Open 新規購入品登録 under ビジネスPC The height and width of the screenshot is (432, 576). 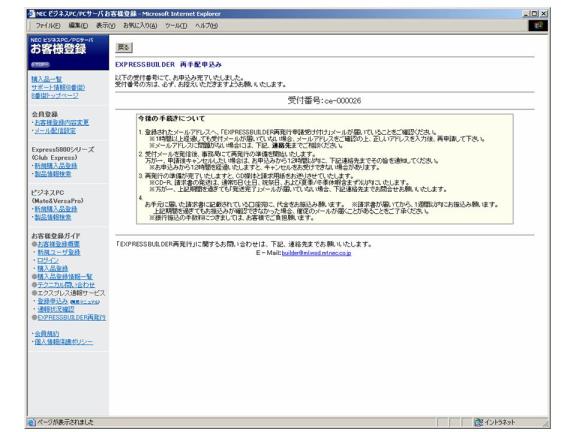(x=56, y=209)
